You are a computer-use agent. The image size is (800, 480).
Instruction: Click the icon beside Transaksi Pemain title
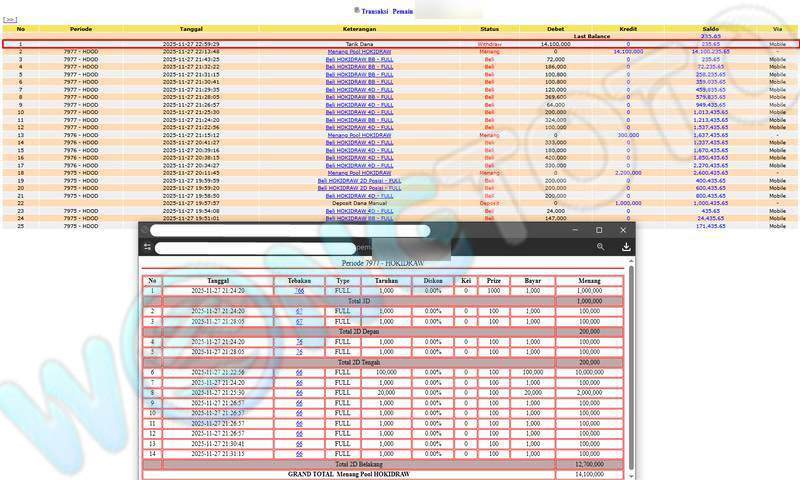click(357, 9)
